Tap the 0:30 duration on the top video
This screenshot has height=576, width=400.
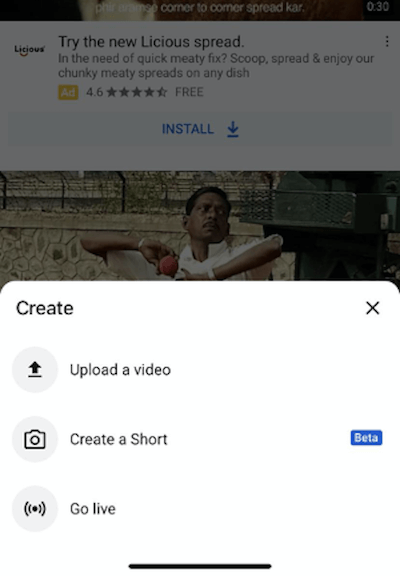tap(378, 7)
